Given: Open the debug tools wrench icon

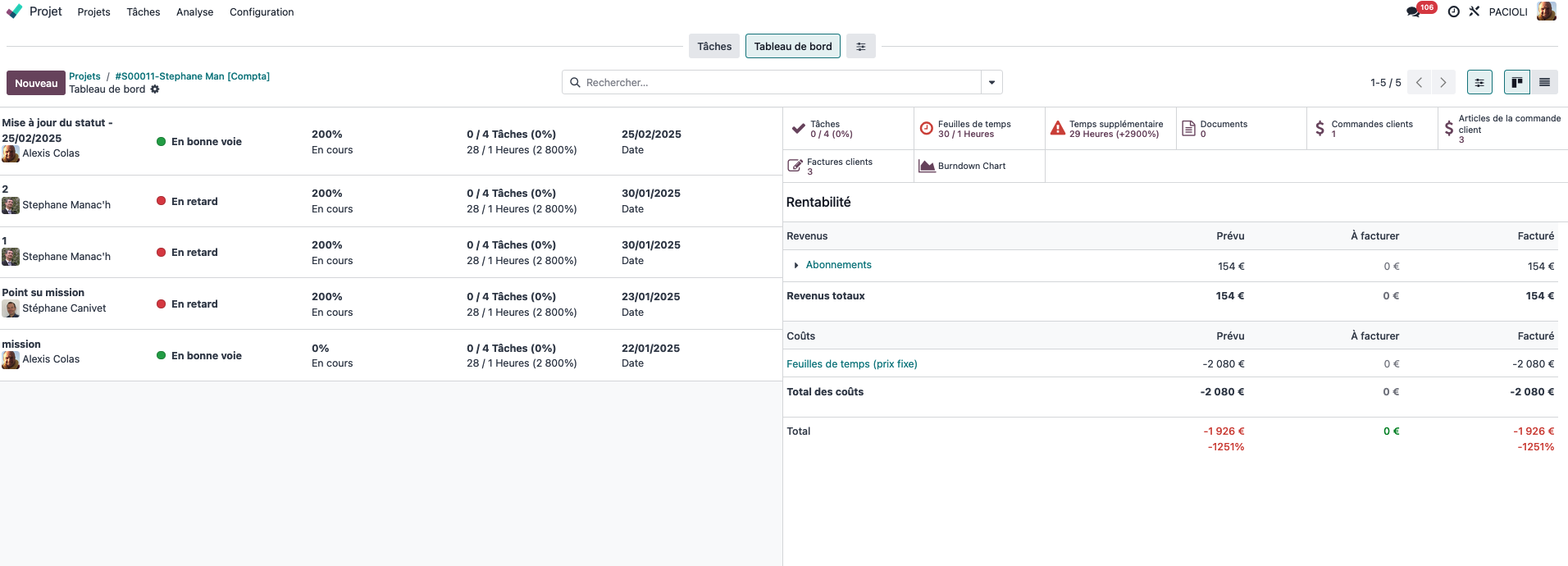Looking at the screenshot, I should pos(1475,12).
